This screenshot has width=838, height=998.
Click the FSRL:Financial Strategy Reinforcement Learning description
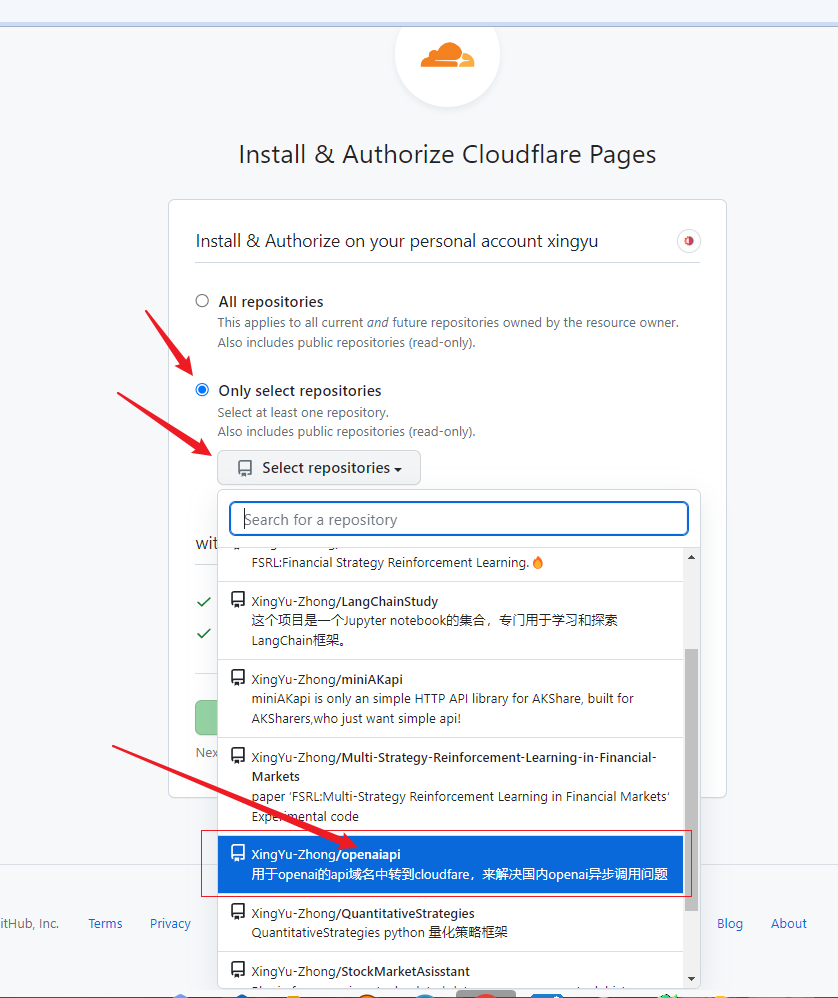click(390, 563)
